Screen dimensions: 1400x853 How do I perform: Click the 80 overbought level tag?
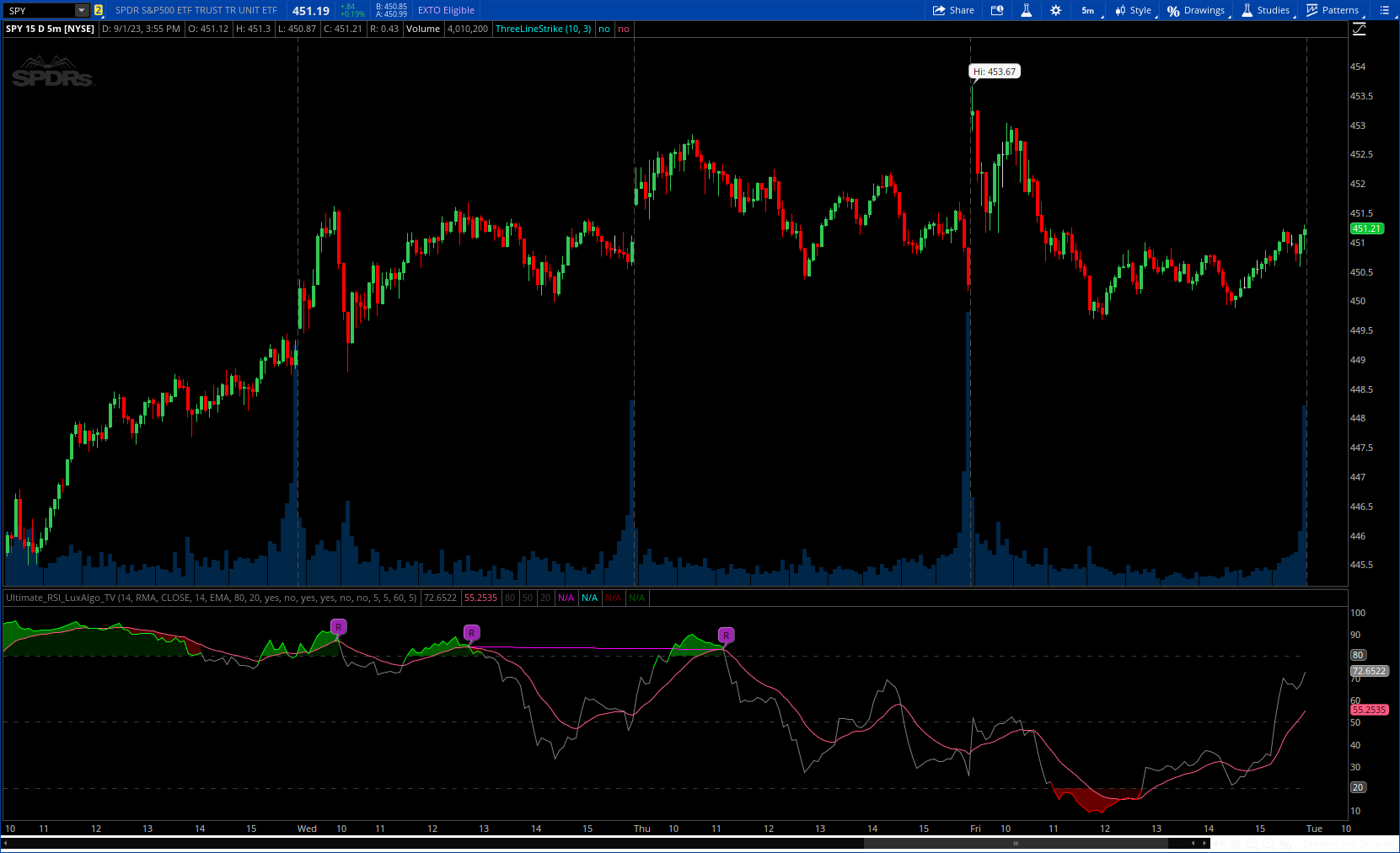point(1358,655)
